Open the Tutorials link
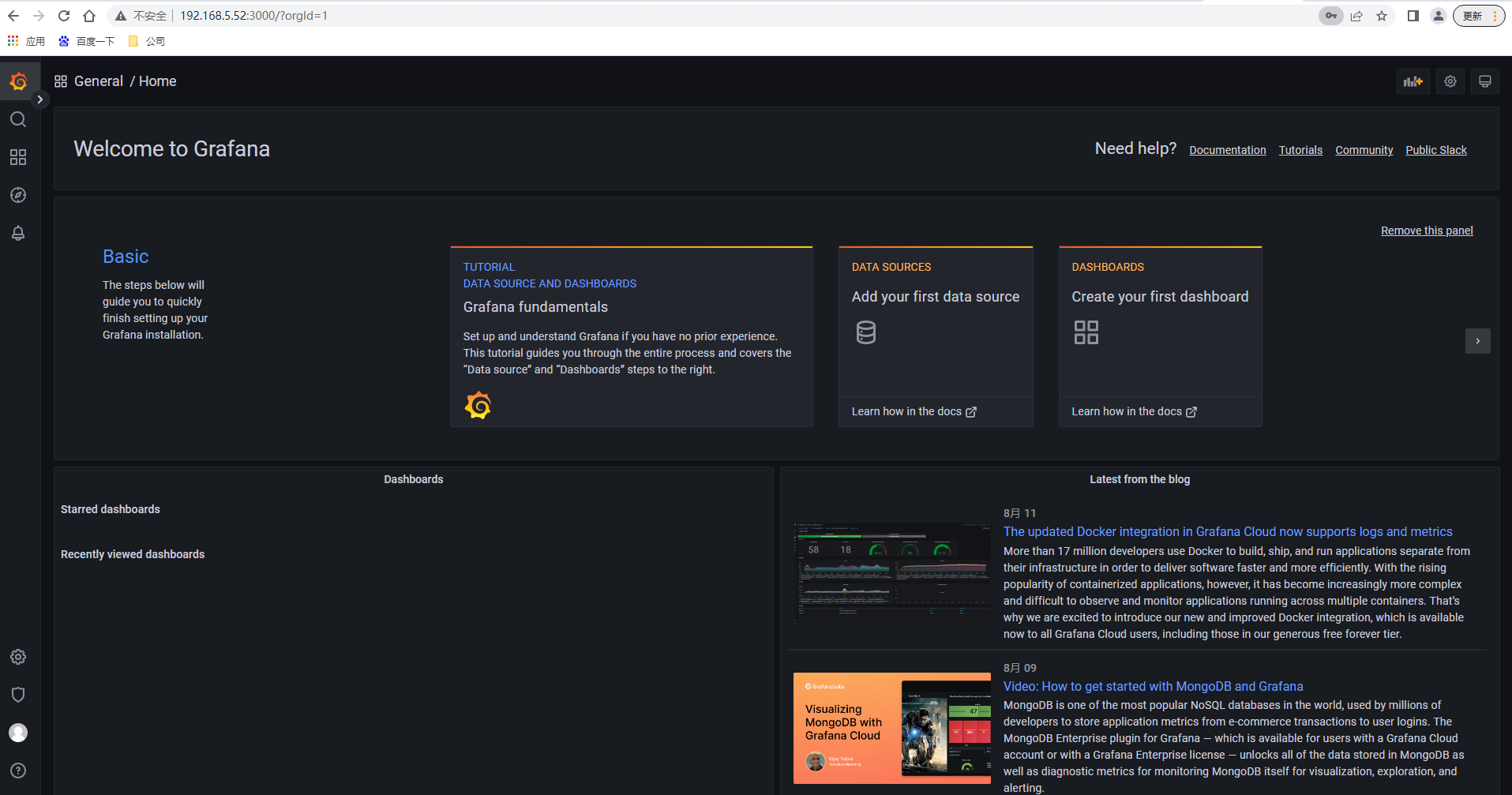The width and height of the screenshot is (1512, 795). click(1300, 150)
